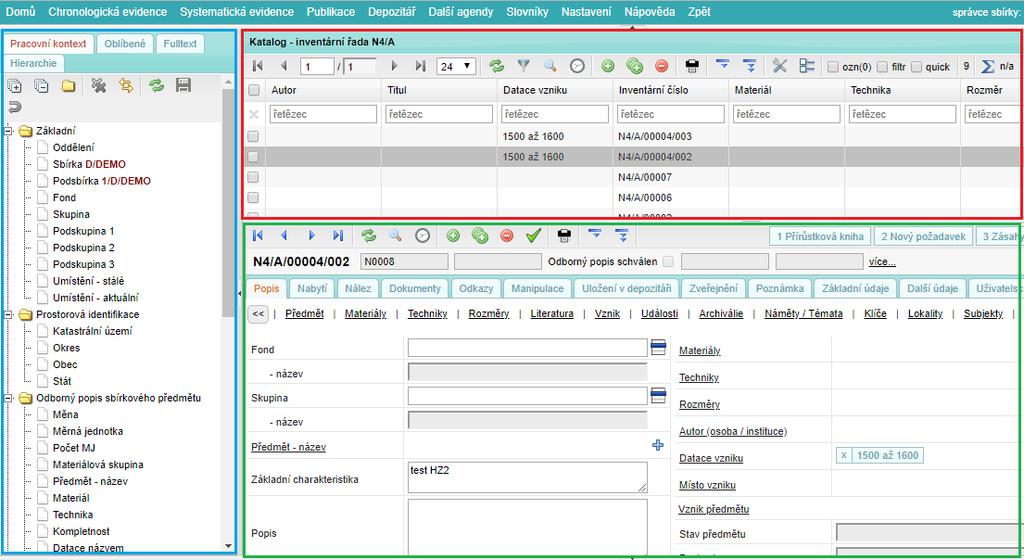The height and width of the screenshot is (560, 1024).
Task: Check the row N4/A/00004/002 checkbox
Action: click(253, 157)
